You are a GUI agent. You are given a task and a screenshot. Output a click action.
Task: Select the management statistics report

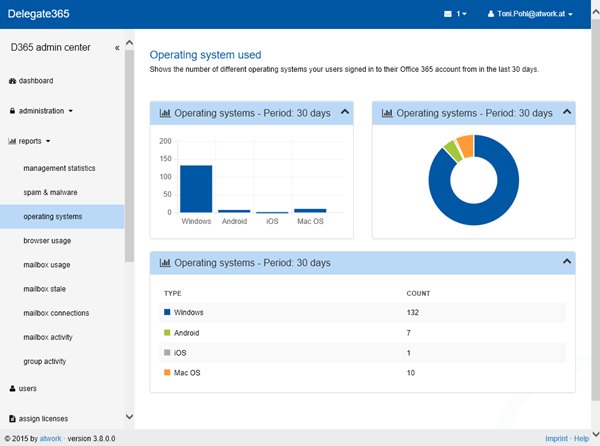(59, 168)
